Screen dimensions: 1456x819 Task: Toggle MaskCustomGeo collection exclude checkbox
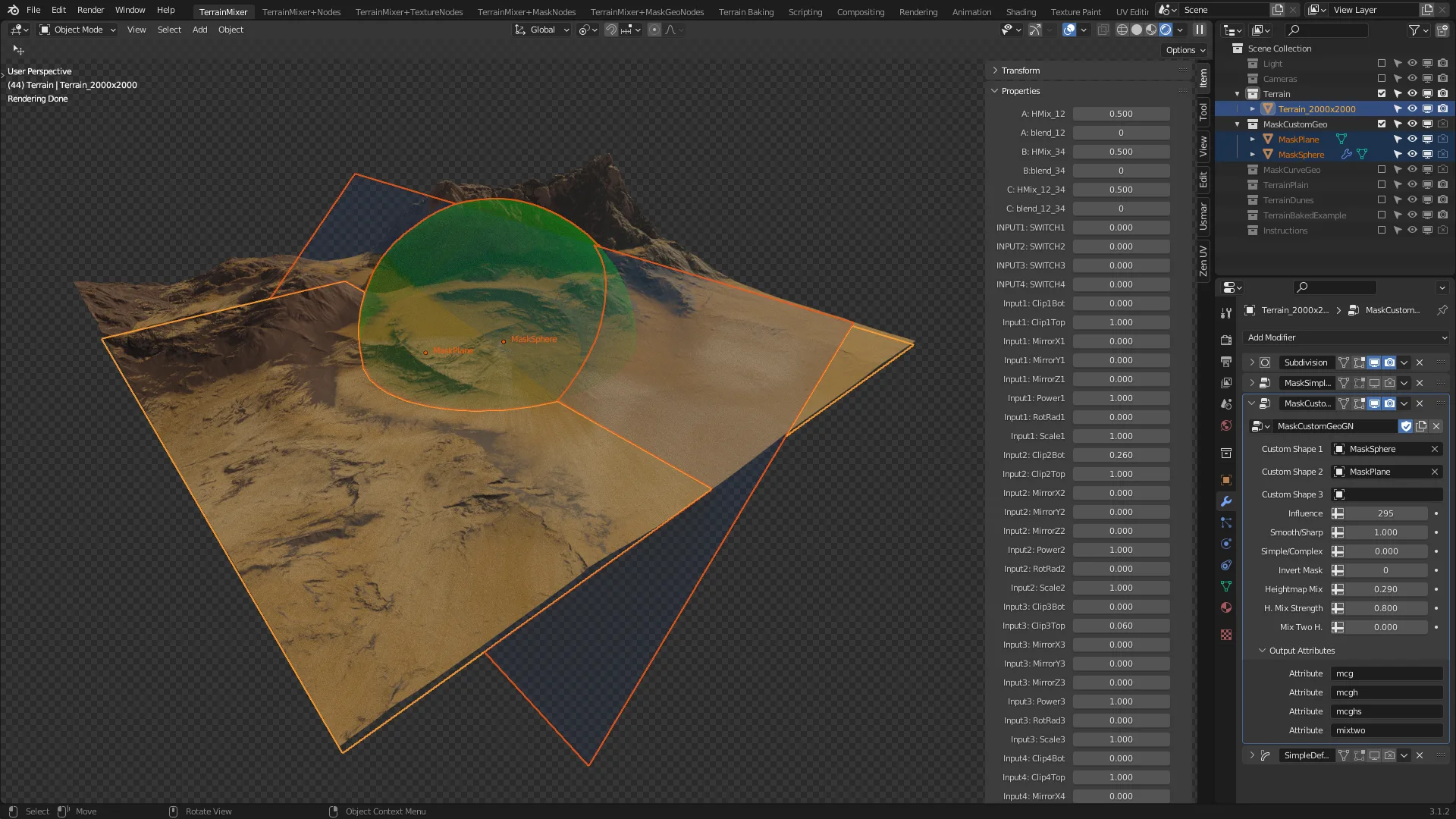point(1382,124)
